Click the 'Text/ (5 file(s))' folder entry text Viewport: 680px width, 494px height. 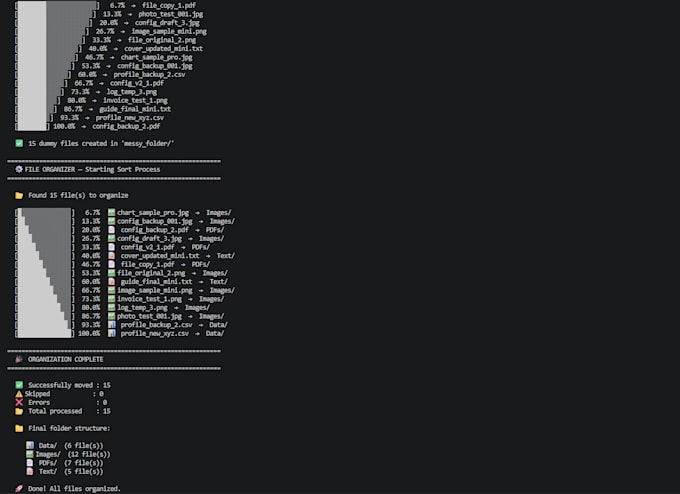click(71, 472)
